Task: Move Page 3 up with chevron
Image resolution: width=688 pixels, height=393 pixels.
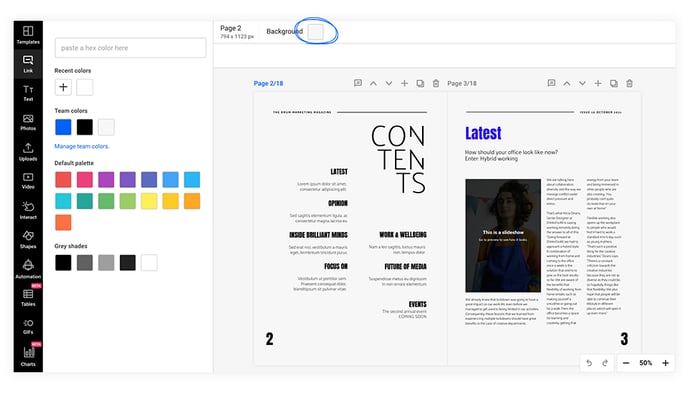Action: [567, 83]
